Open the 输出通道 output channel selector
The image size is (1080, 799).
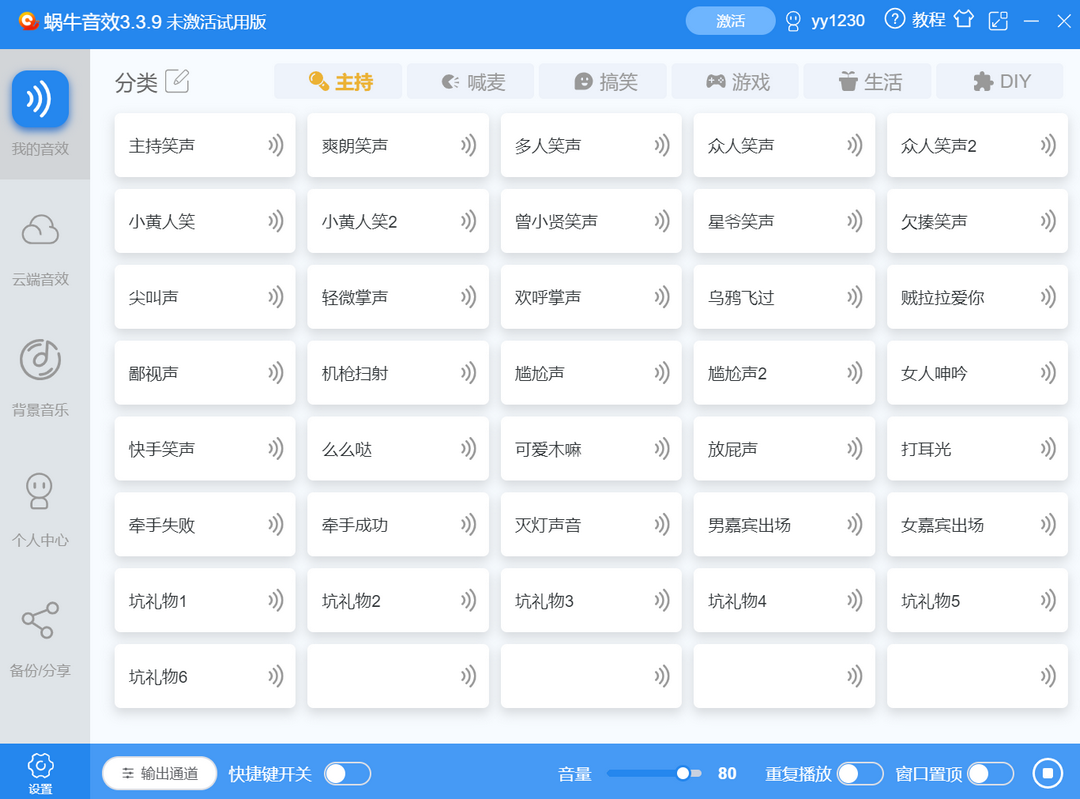pyautogui.click(x=159, y=773)
